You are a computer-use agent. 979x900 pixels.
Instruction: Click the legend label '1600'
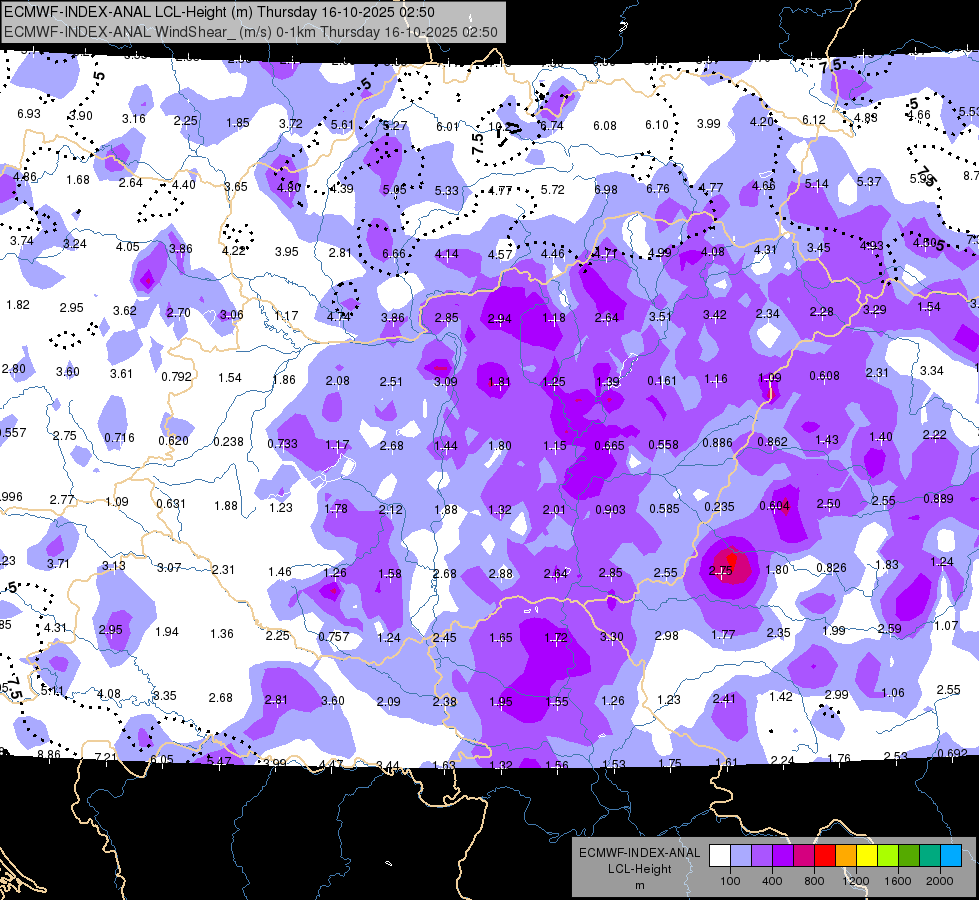click(897, 881)
